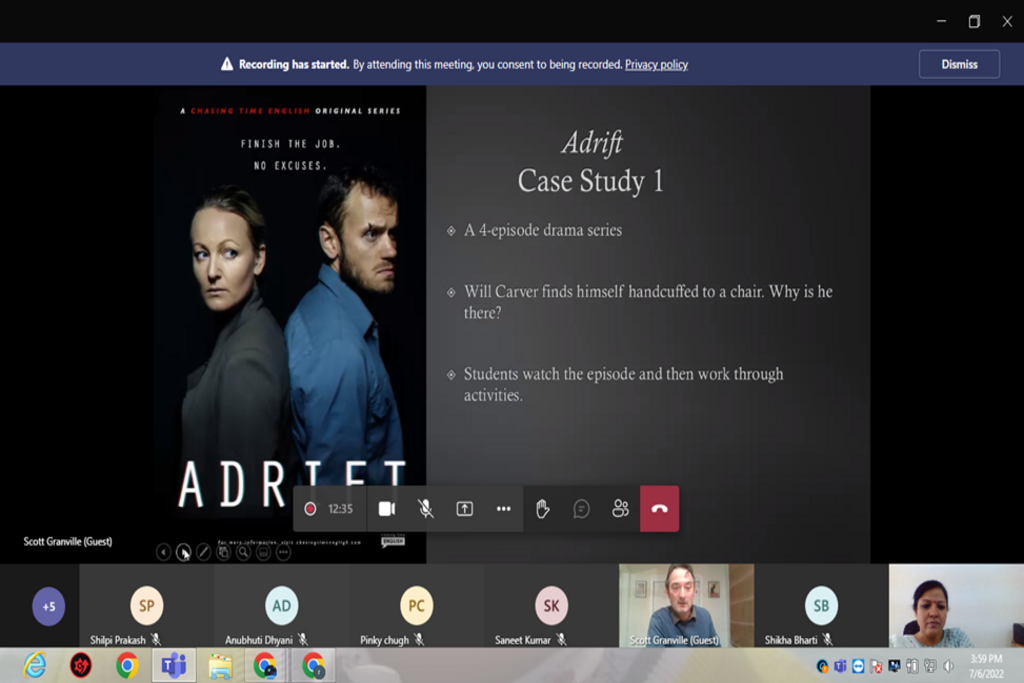1024x683 pixels.
Task: Open TeamViewer from the system tray
Action: click(858, 666)
